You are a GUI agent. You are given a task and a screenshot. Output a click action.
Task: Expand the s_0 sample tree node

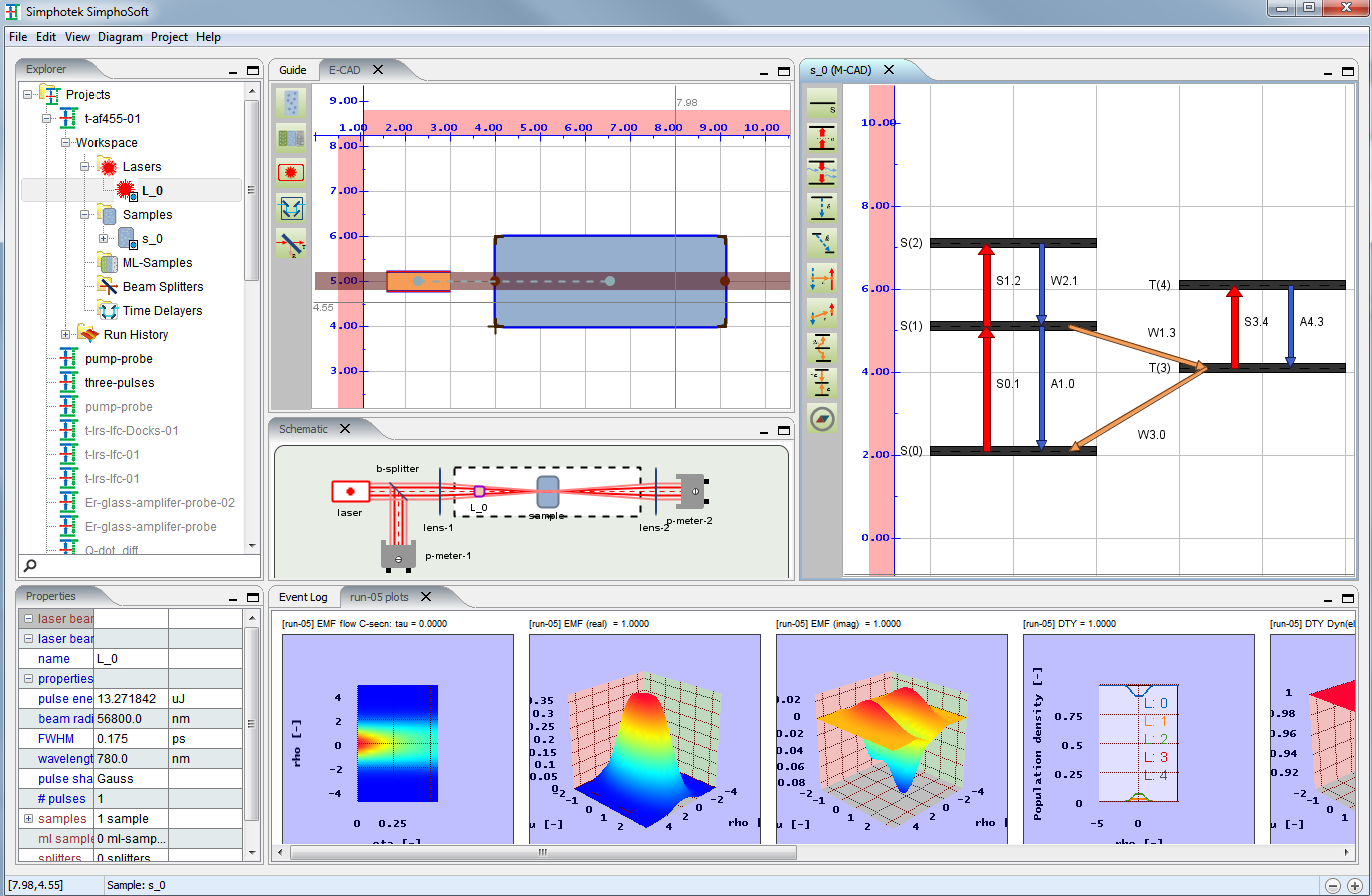pos(104,239)
